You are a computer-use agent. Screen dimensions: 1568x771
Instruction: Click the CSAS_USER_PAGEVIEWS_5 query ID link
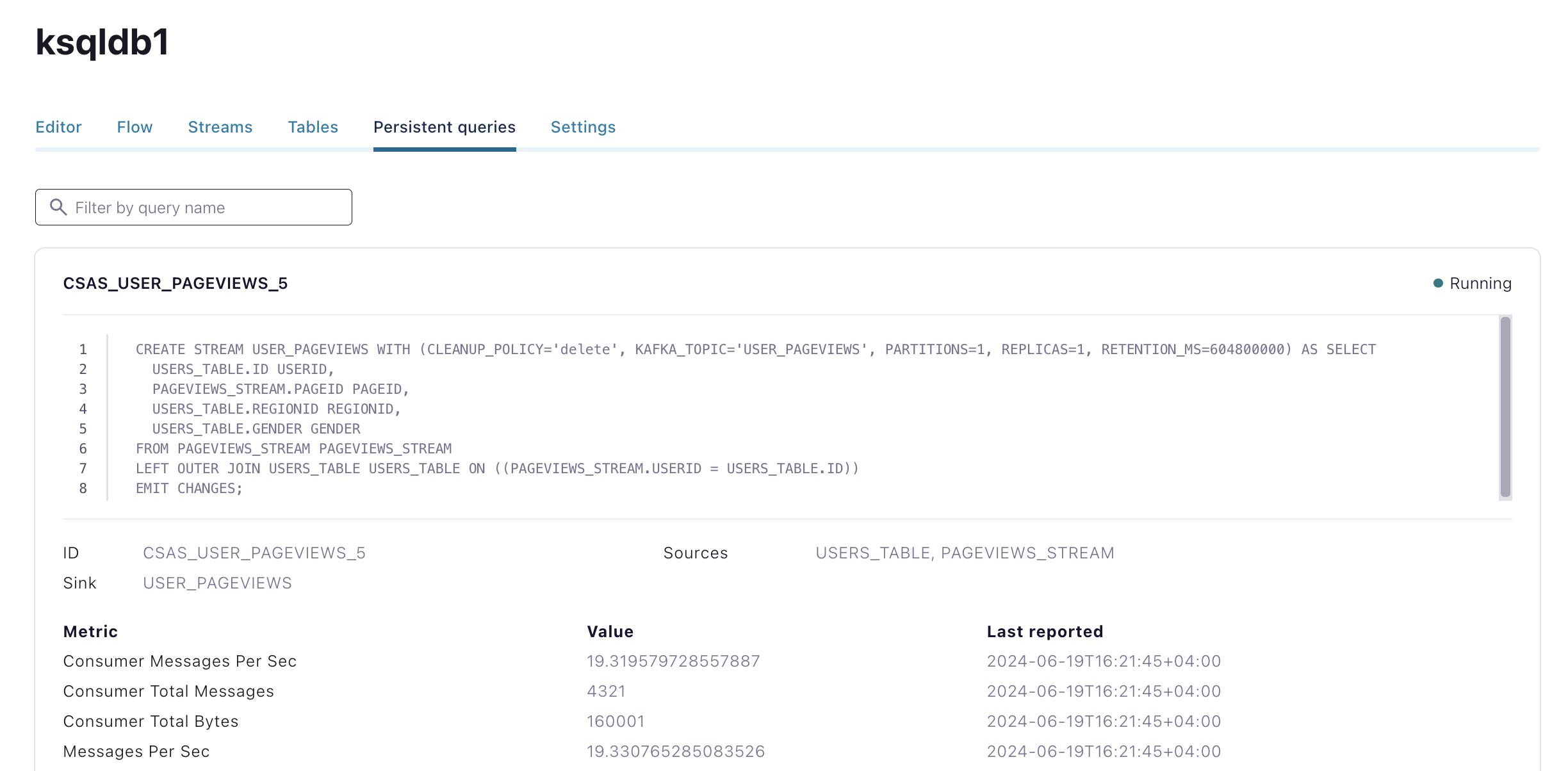(x=254, y=551)
